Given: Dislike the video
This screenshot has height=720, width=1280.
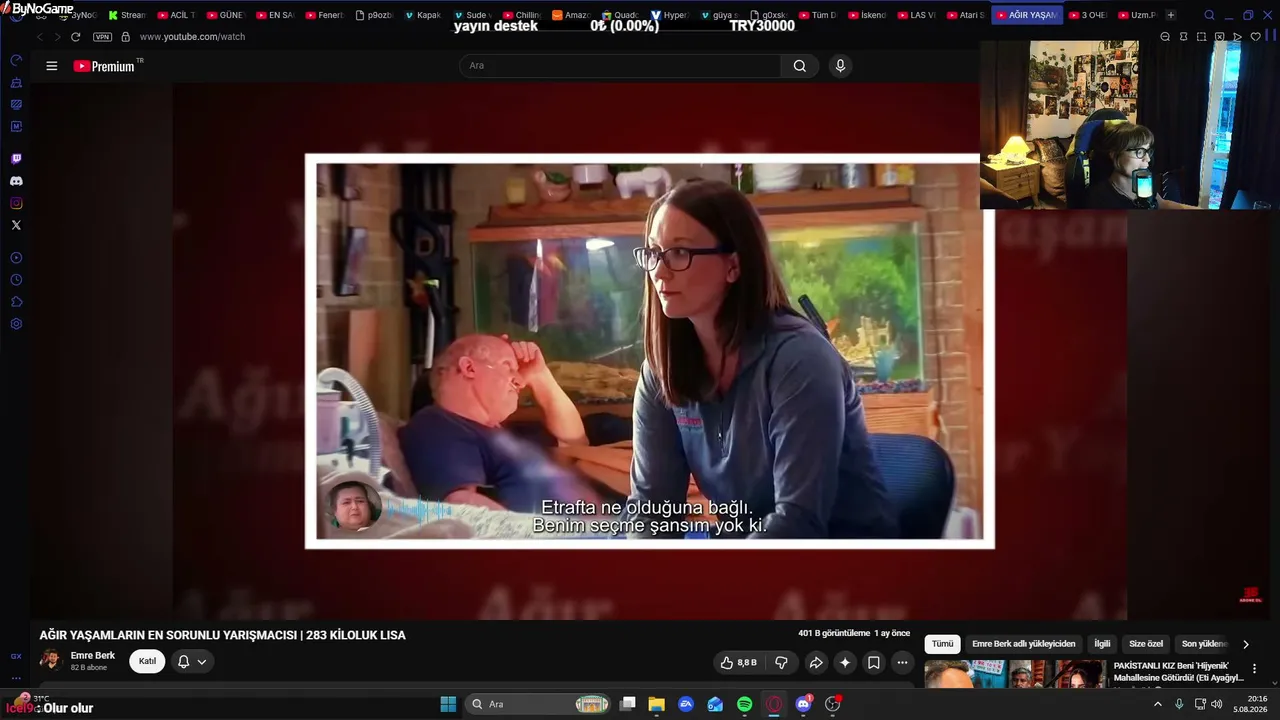Looking at the screenshot, I should pyautogui.click(x=781, y=662).
